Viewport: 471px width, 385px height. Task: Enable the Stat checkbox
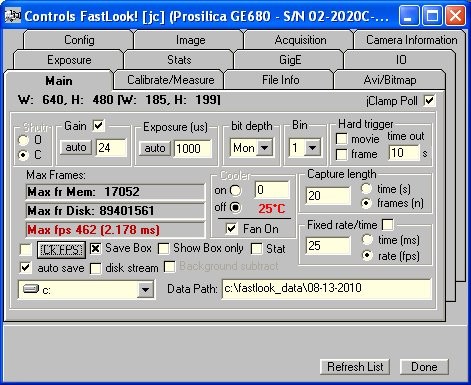(256, 248)
